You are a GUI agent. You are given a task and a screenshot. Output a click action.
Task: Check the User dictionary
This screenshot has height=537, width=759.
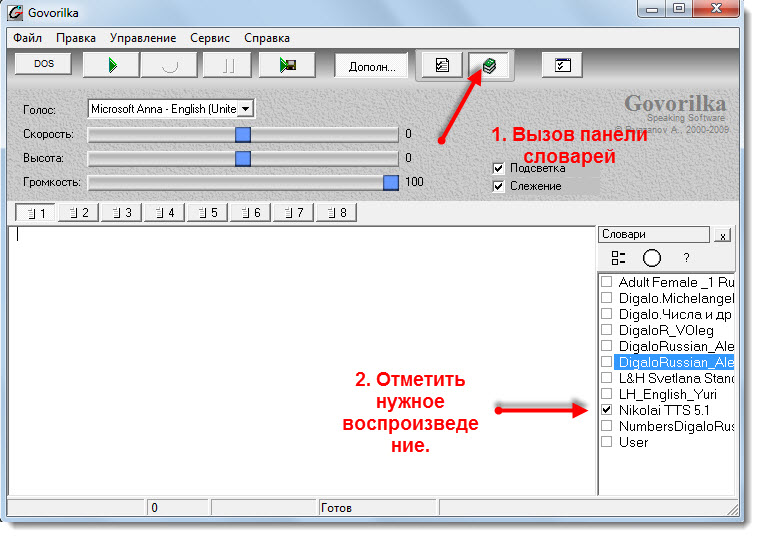tap(607, 442)
